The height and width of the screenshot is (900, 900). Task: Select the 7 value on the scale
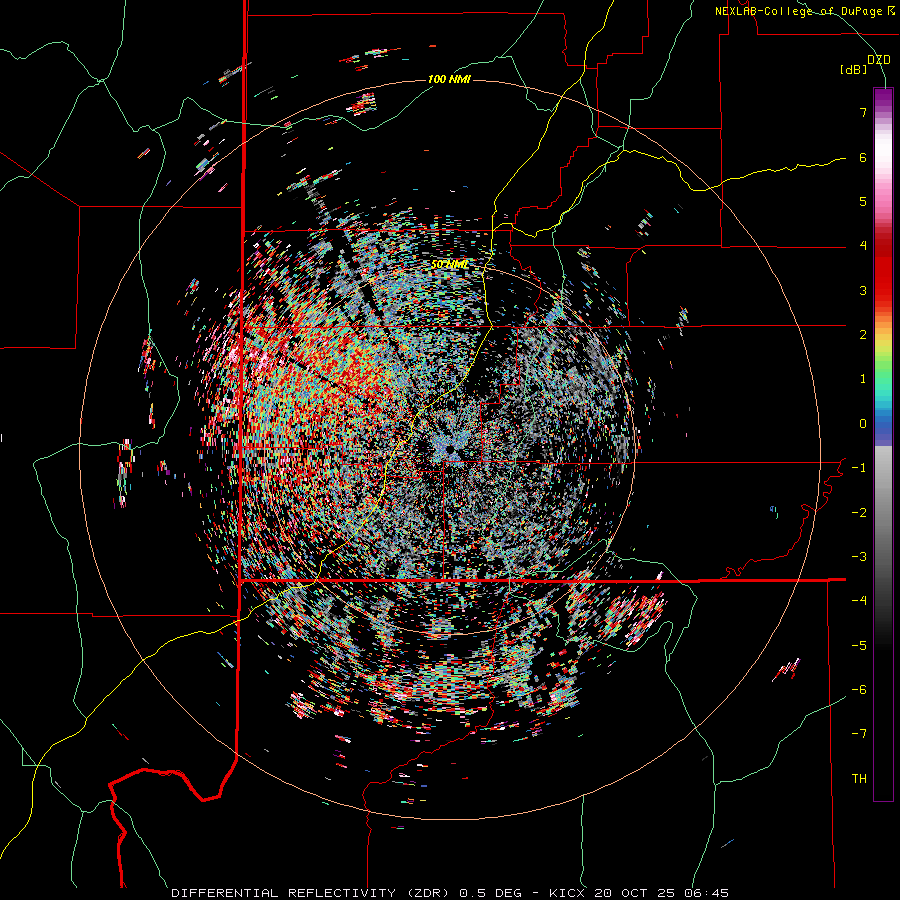click(863, 112)
